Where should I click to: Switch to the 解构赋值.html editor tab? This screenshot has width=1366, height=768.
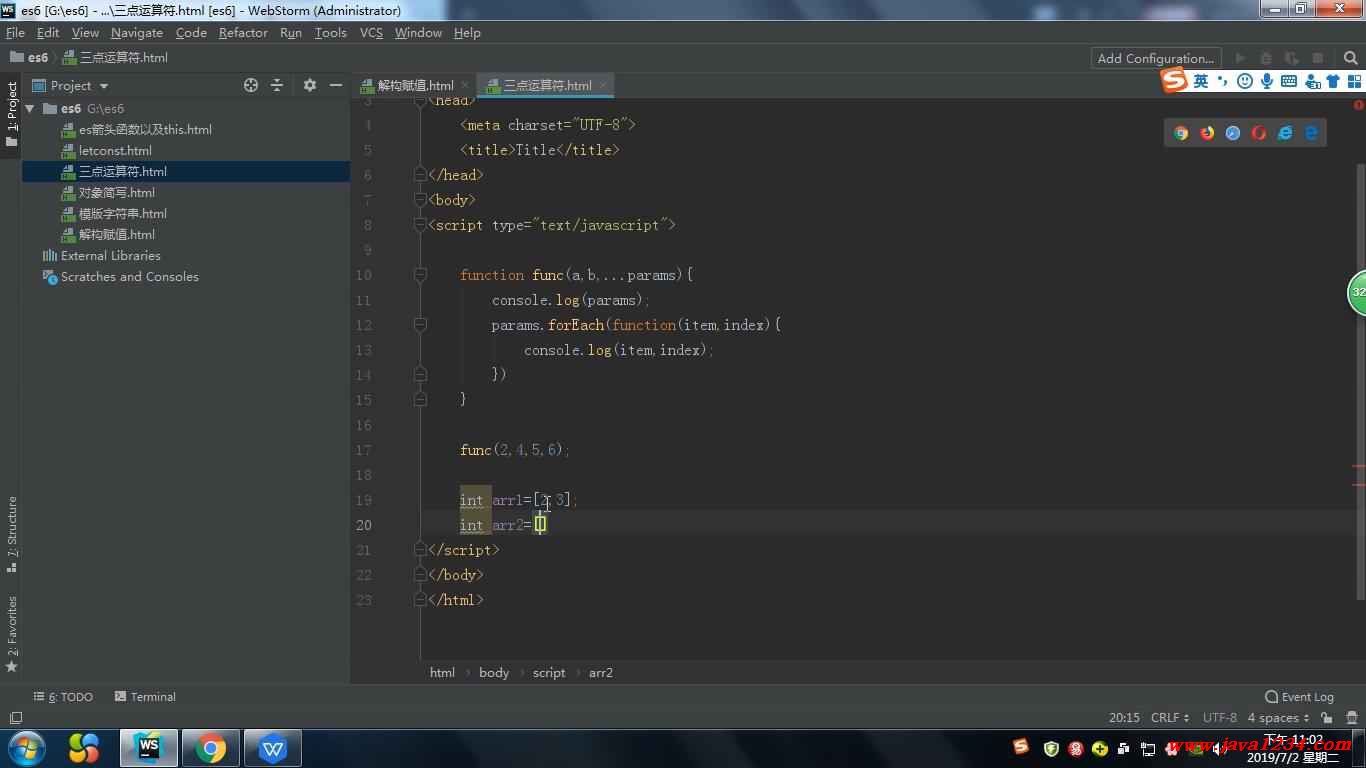415,85
